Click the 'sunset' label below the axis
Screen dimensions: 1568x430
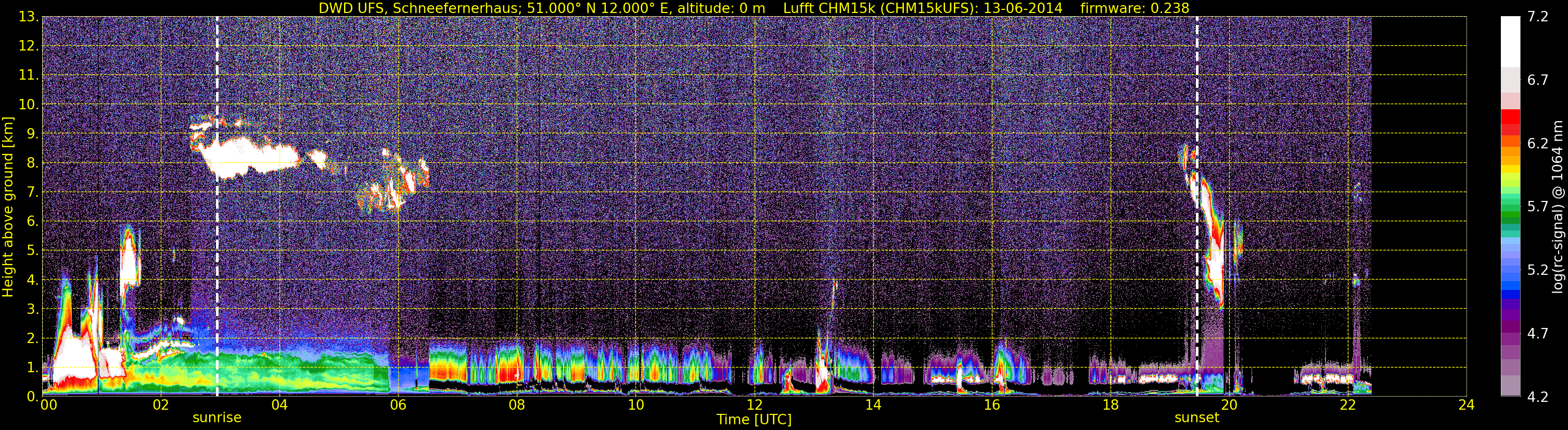[1197, 418]
